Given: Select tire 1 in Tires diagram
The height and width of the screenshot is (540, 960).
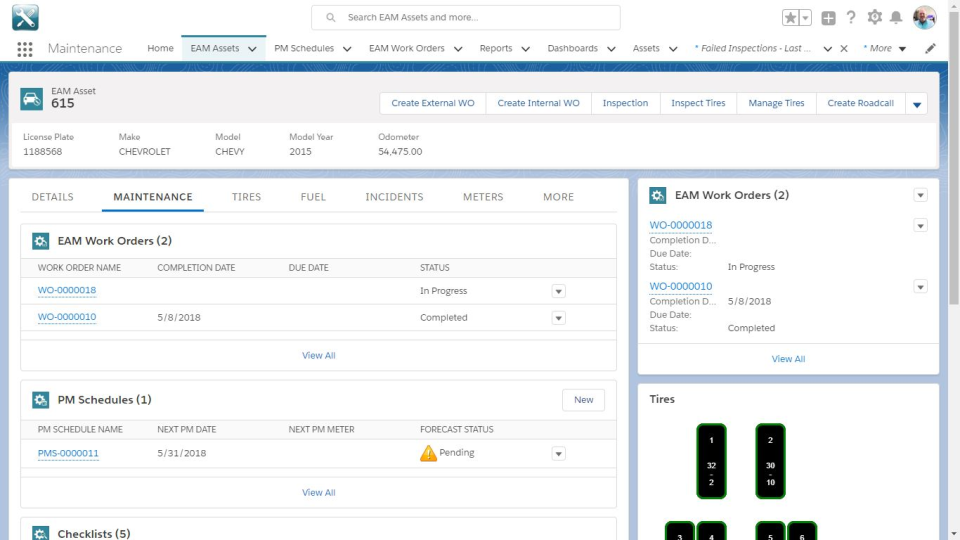Looking at the screenshot, I should [711, 461].
